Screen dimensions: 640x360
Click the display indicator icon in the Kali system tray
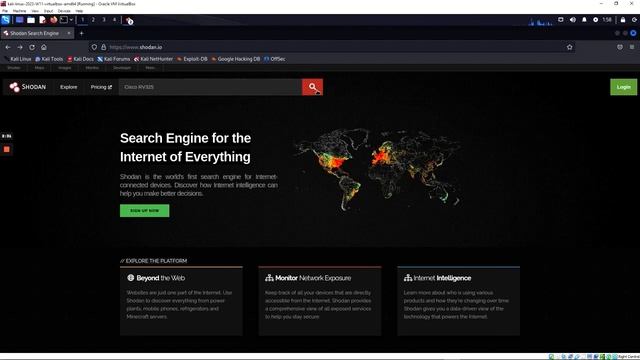pyautogui.click(x=560, y=20)
